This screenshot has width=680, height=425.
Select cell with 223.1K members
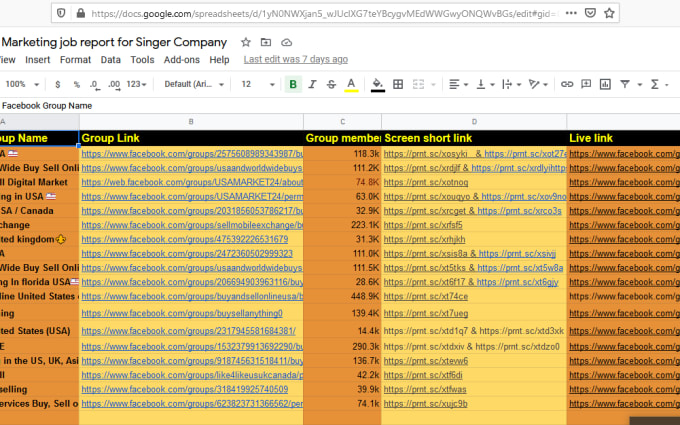(343, 225)
